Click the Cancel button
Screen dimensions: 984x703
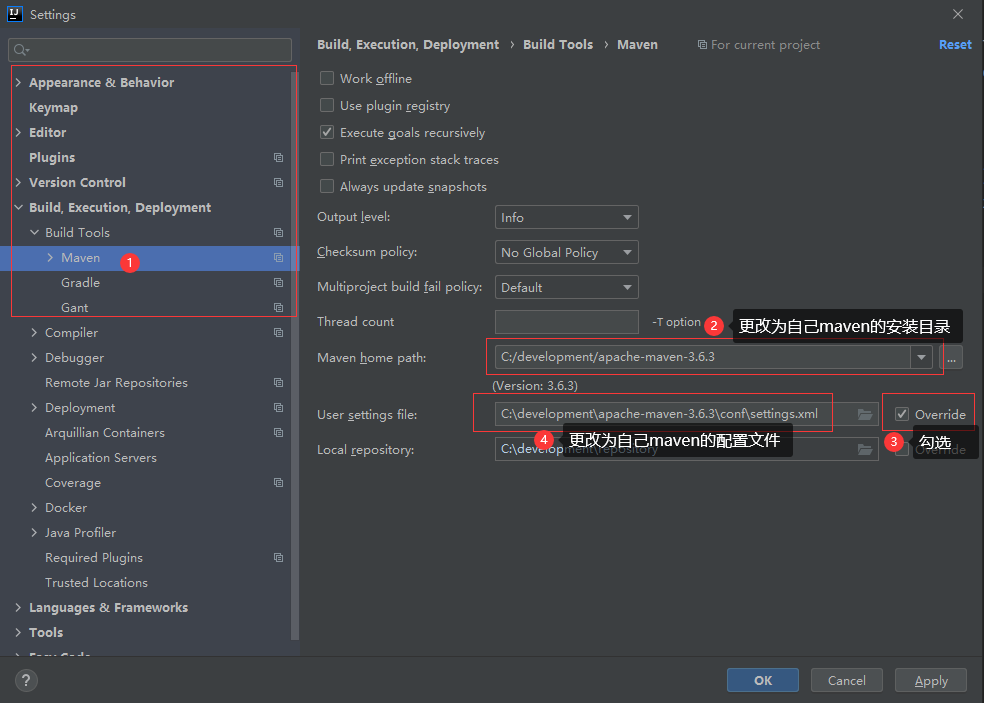point(847,680)
